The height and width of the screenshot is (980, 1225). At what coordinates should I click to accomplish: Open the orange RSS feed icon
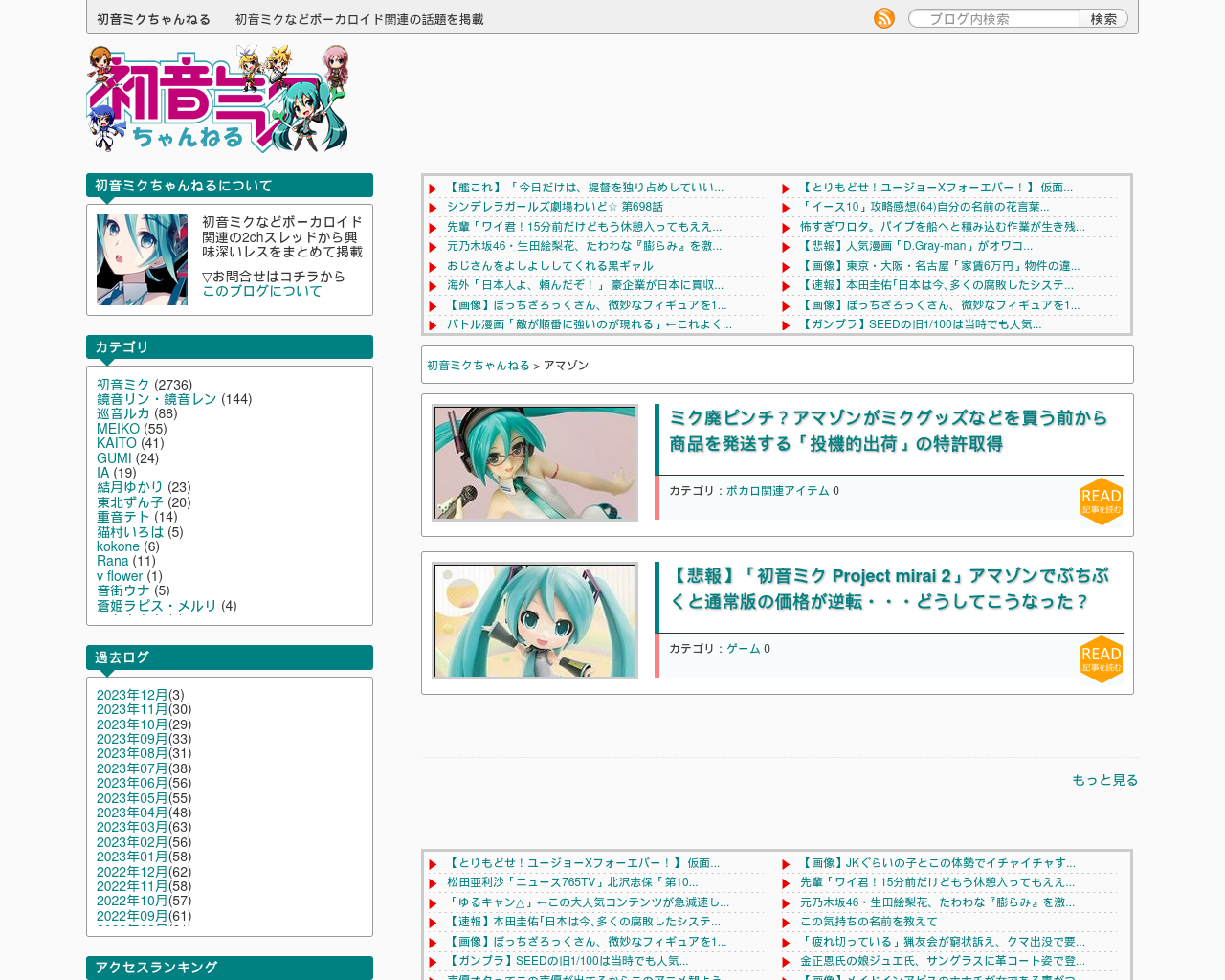pyautogui.click(x=884, y=18)
